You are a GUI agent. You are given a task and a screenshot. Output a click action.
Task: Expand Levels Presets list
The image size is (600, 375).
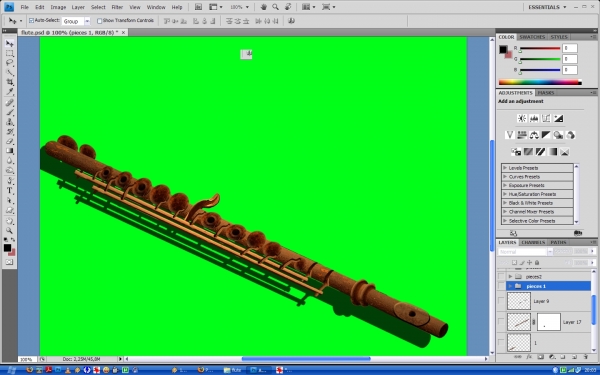coord(505,168)
